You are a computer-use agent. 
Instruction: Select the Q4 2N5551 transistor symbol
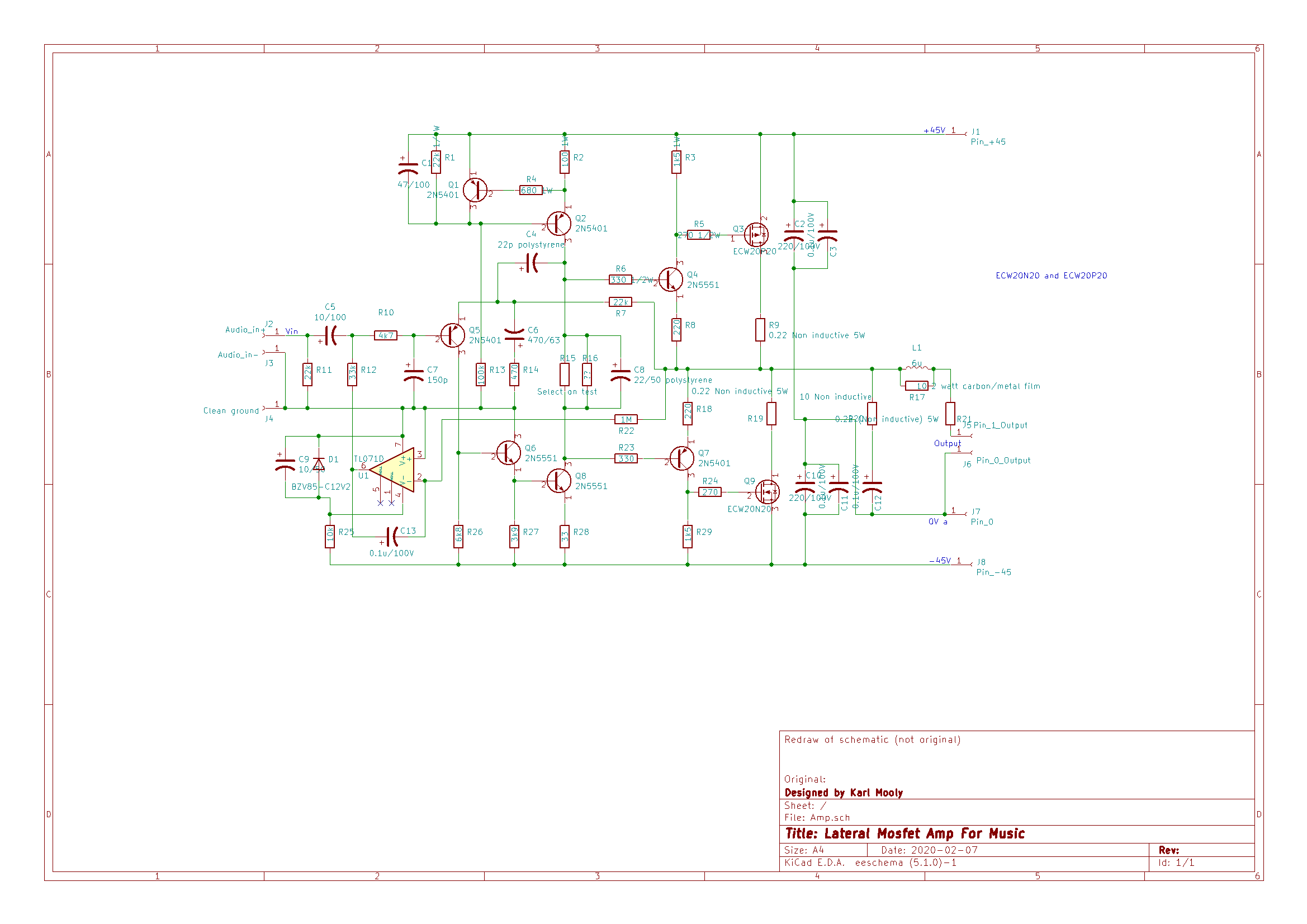(x=671, y=279)
